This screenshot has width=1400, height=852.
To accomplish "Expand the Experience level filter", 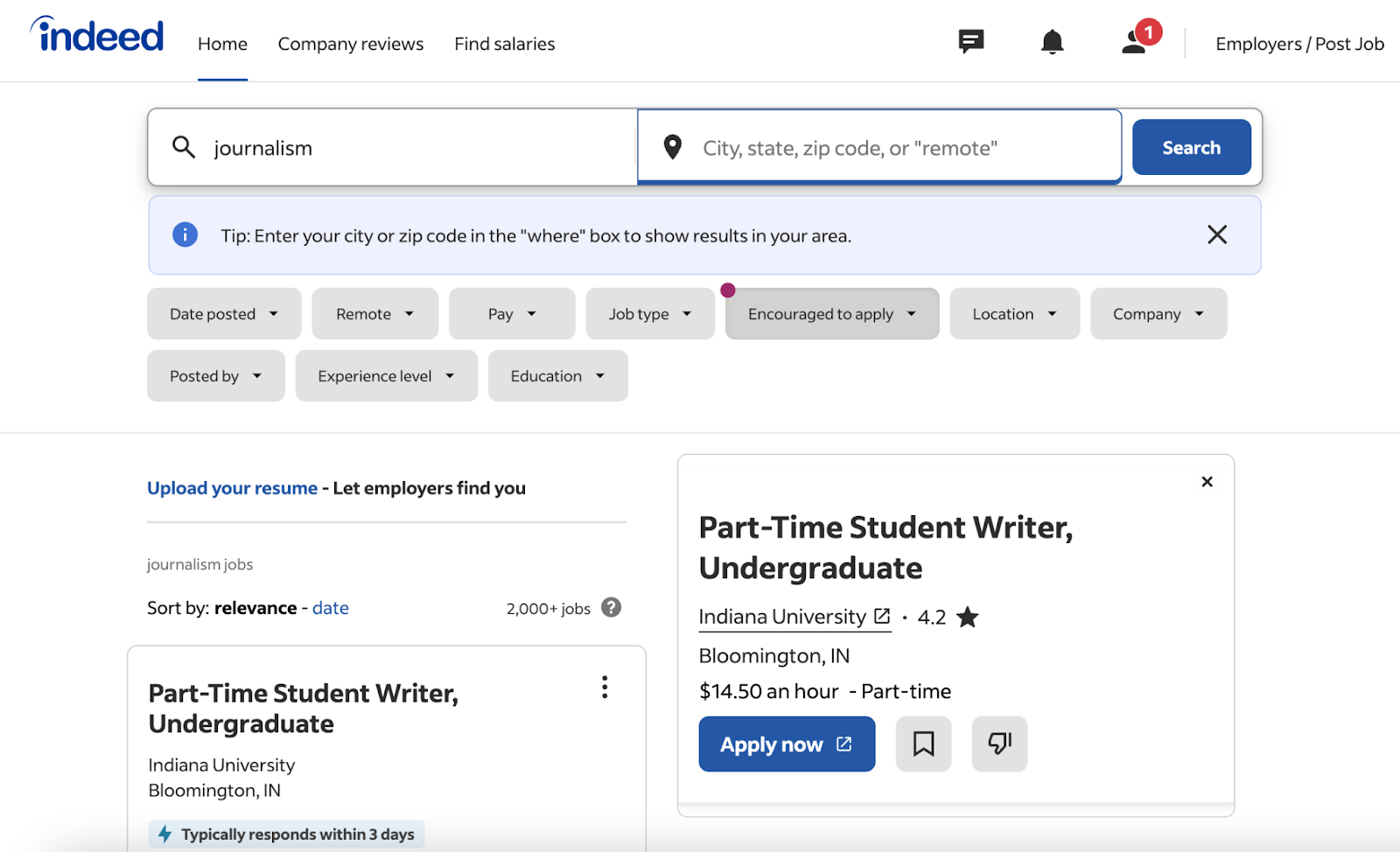I will coord(387,375).
